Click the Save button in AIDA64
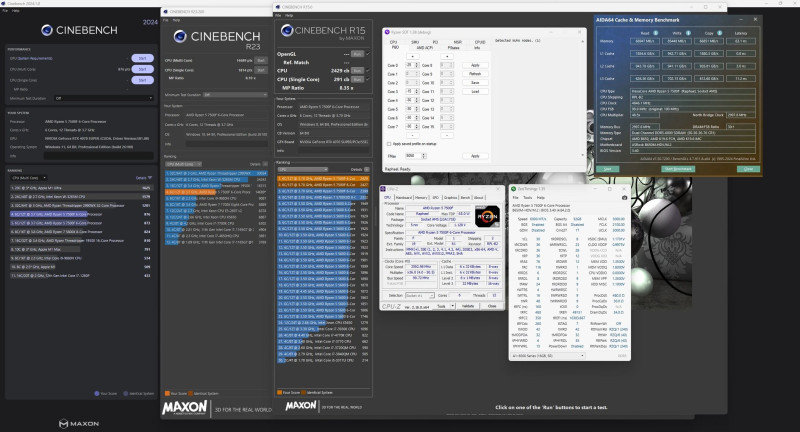 click(x=607, y=169)
